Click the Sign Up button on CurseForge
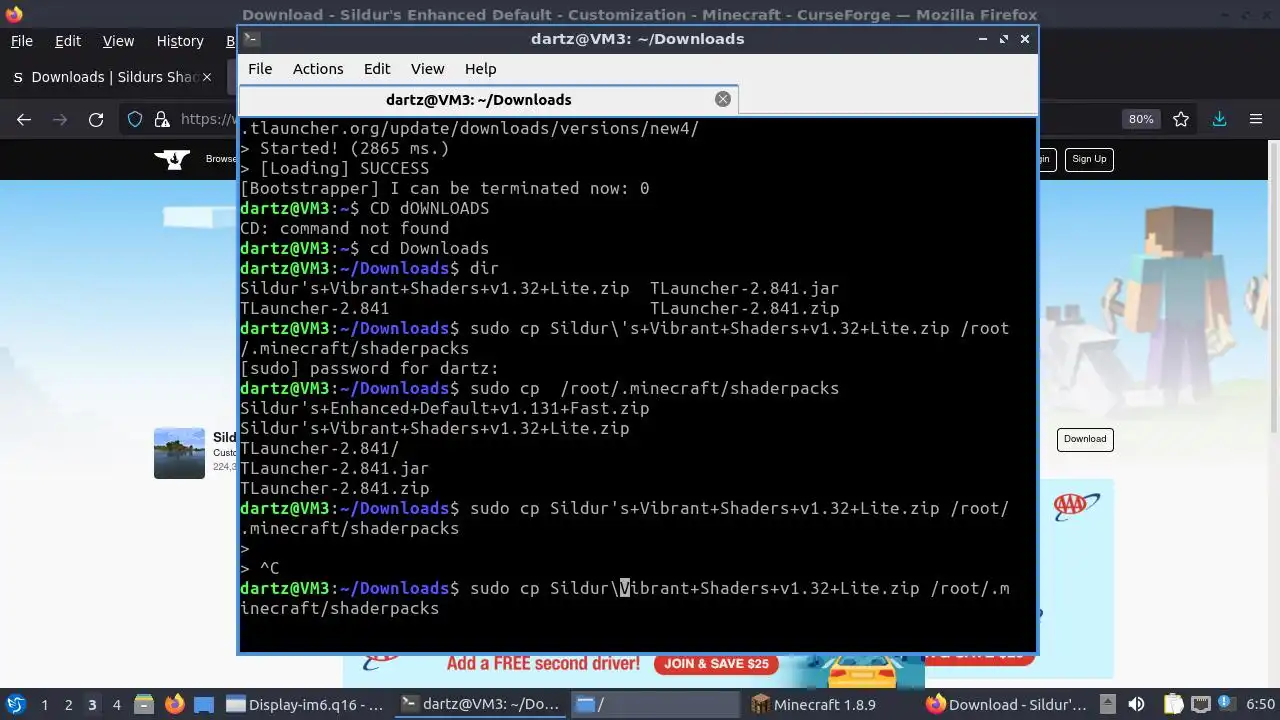Screen dimensions: 1280x720 tap(1089, 159)
